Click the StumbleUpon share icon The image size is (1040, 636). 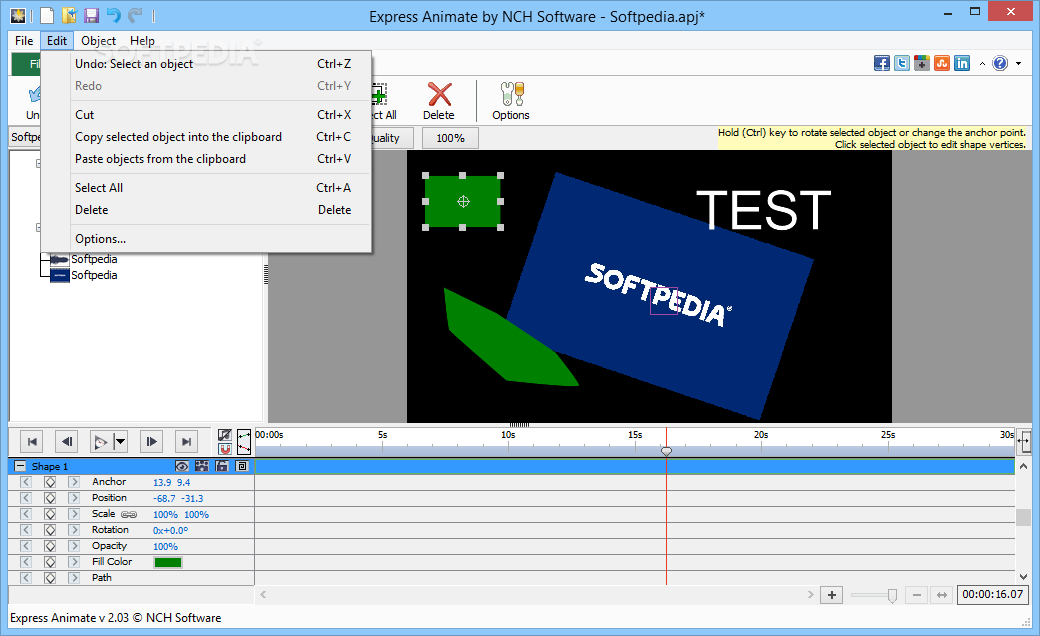click(x=942, y=63)
